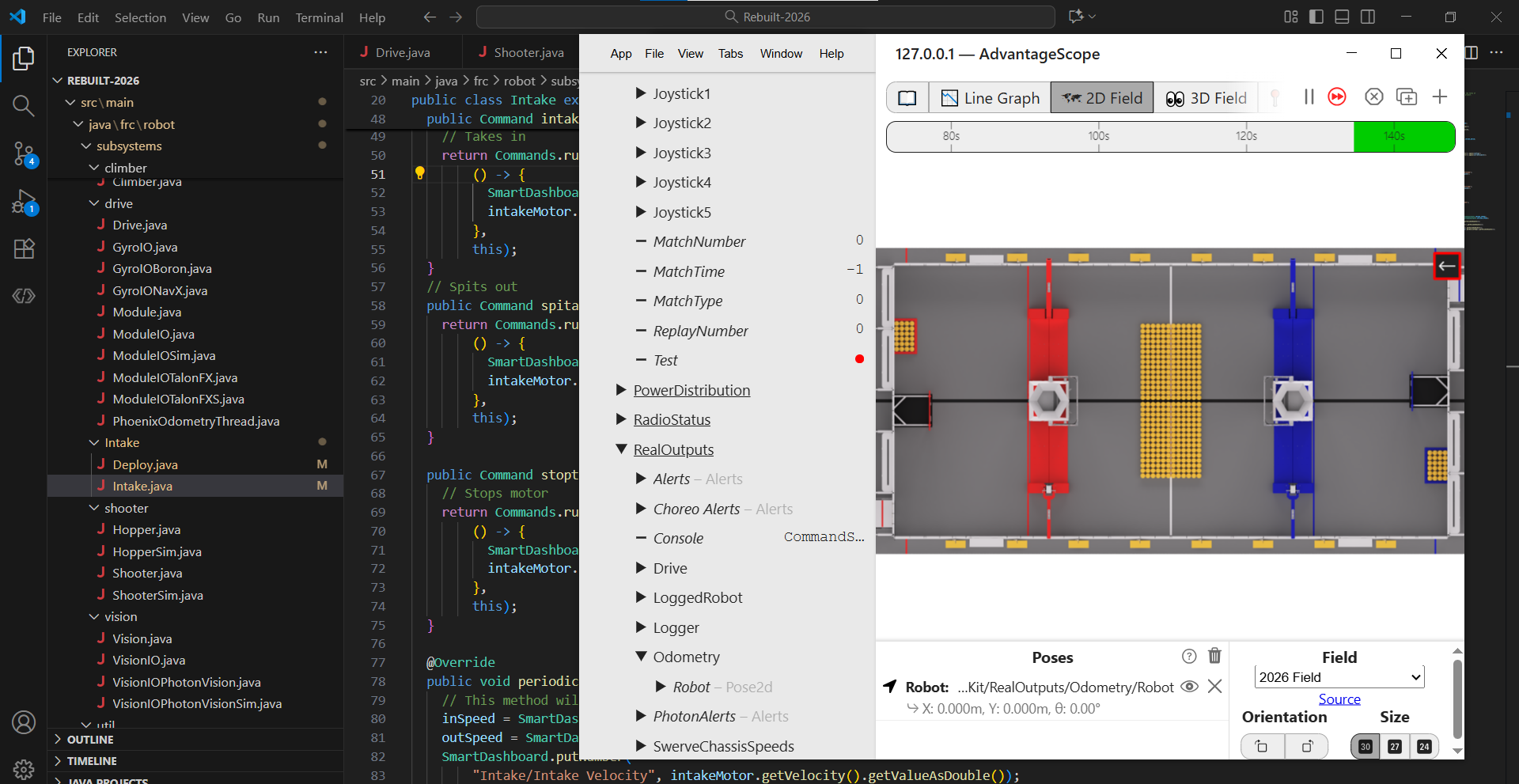Switch to the 3D Field tab
Viewport: 1519px width, 784px height.
1206,98
